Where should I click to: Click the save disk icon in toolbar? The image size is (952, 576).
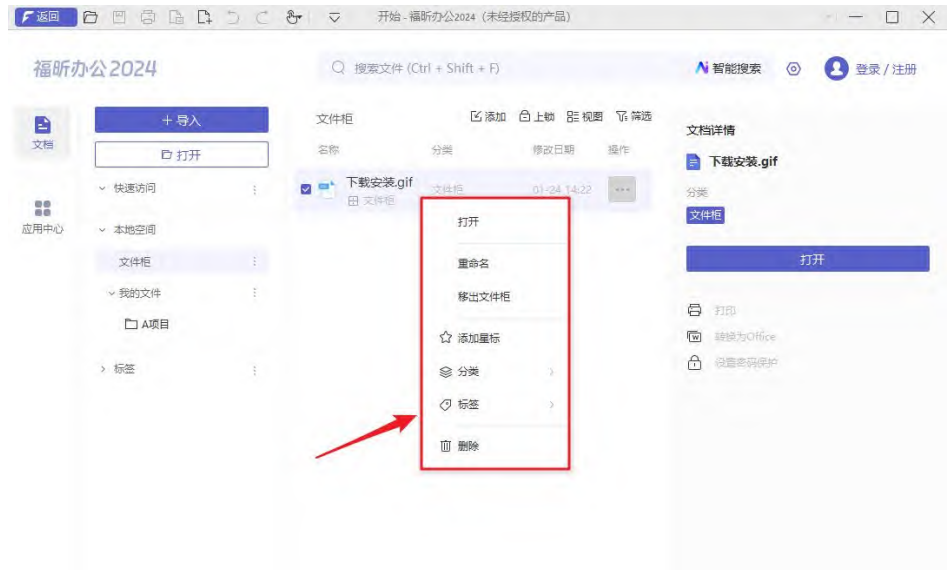pyautogui.click(x=119, y=17)
